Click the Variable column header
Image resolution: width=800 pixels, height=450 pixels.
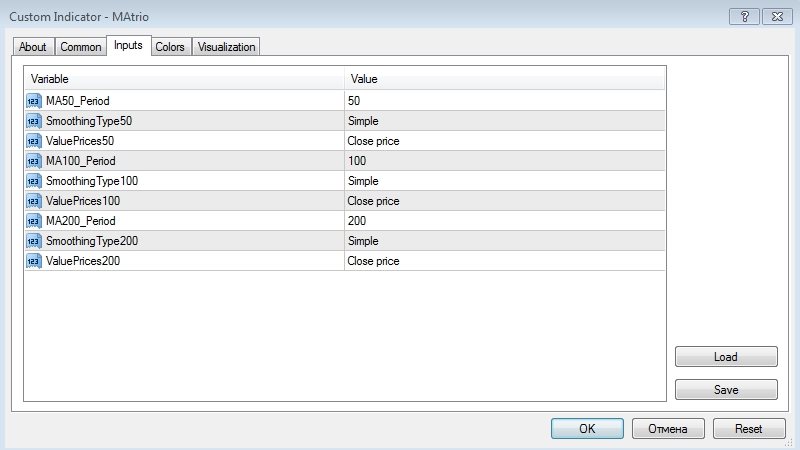coord(184,79)
